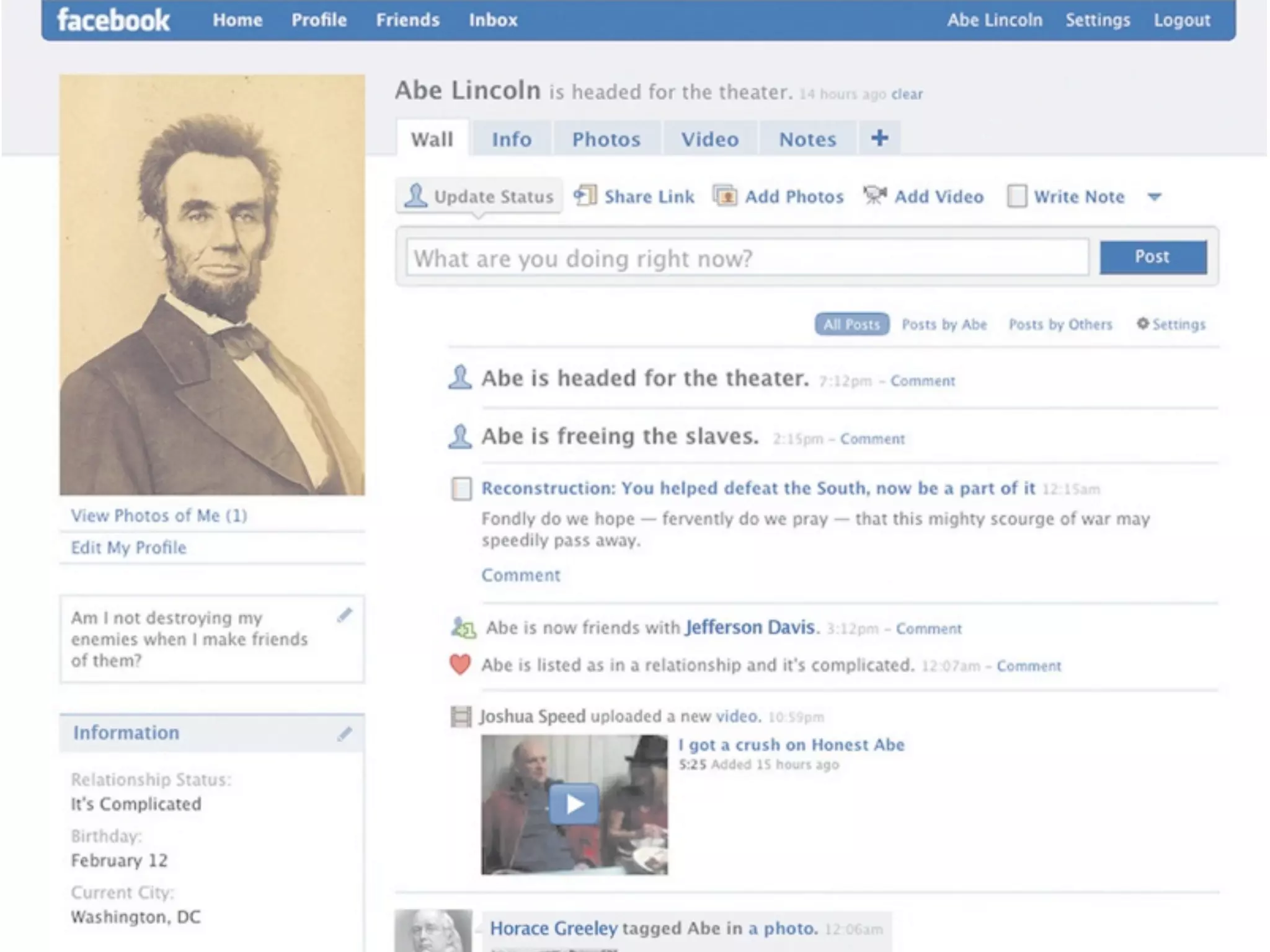1270x952 pixels.
Task: Click pencil icon in quote box
Action: click(x=344, y=615)
